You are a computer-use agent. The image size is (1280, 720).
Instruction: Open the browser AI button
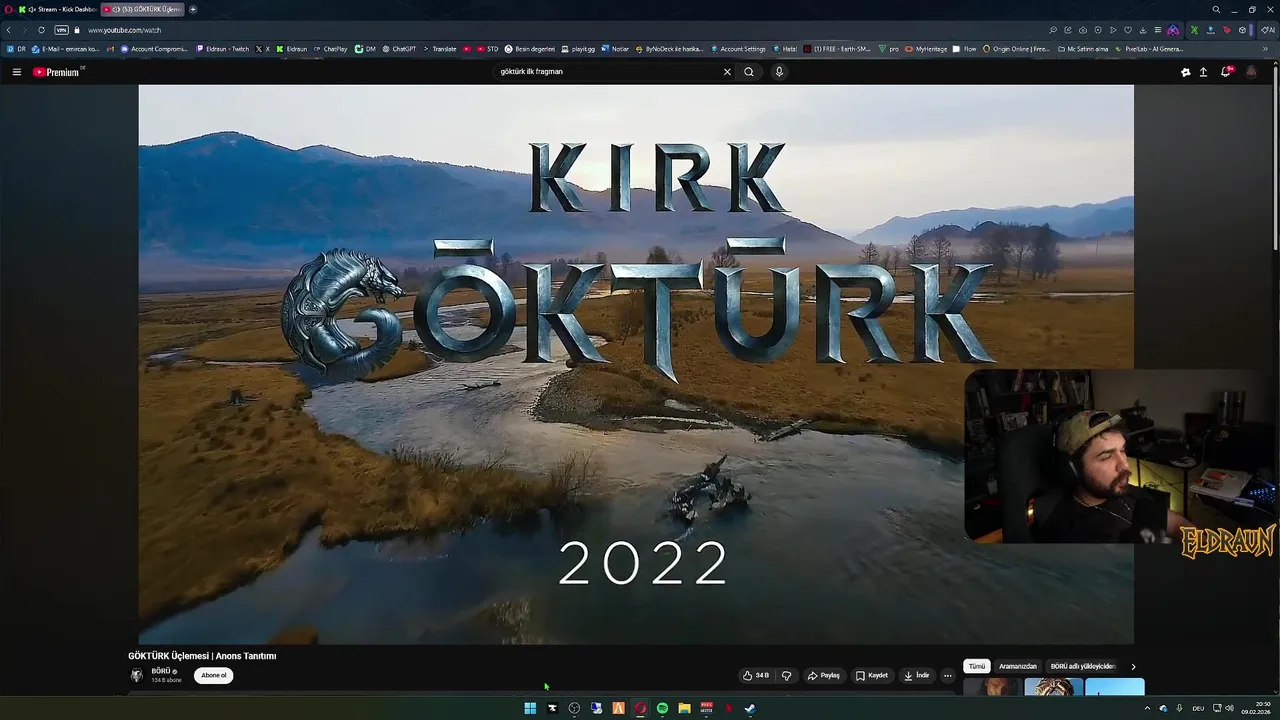[x=1269, y=30]
